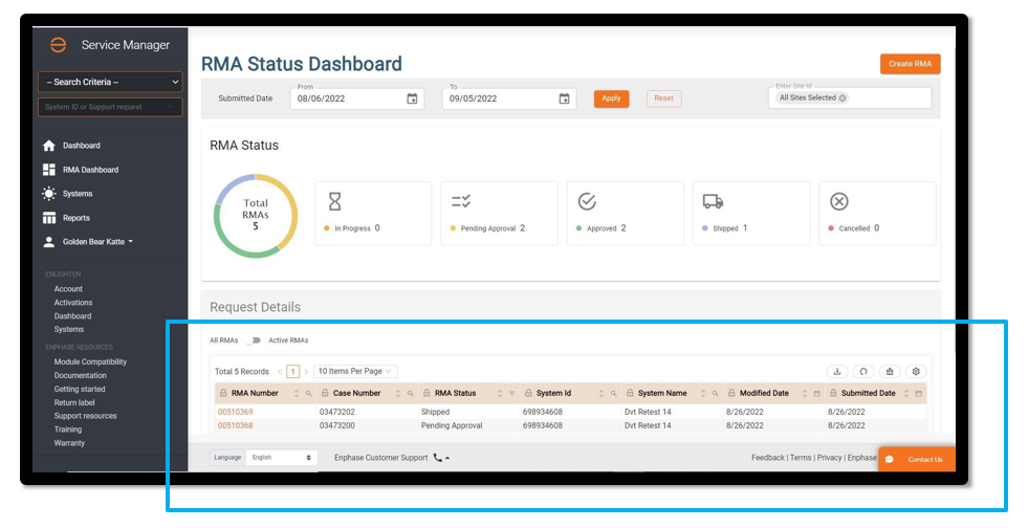The image size is (1028, 528).
Task: Open Dashboard via the home icon
Action: (x=49, y=146)
